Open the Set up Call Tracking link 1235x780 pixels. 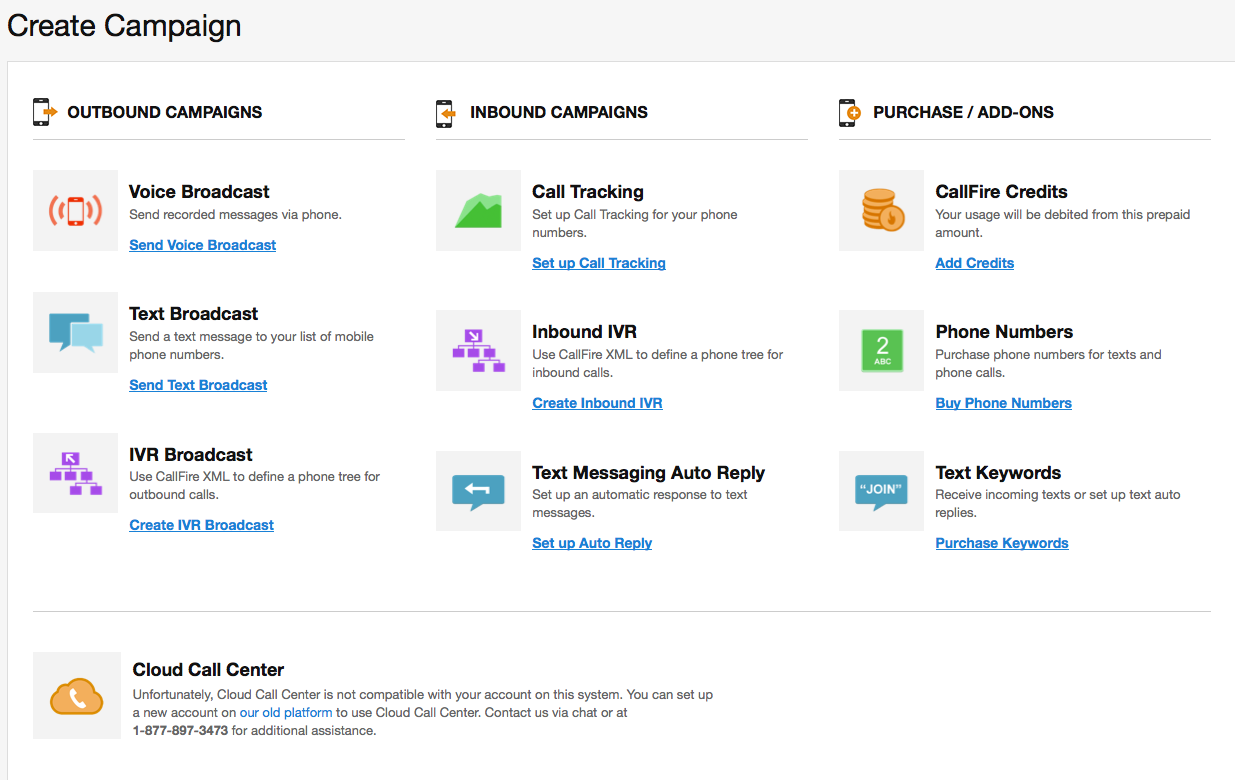(598, 262)
